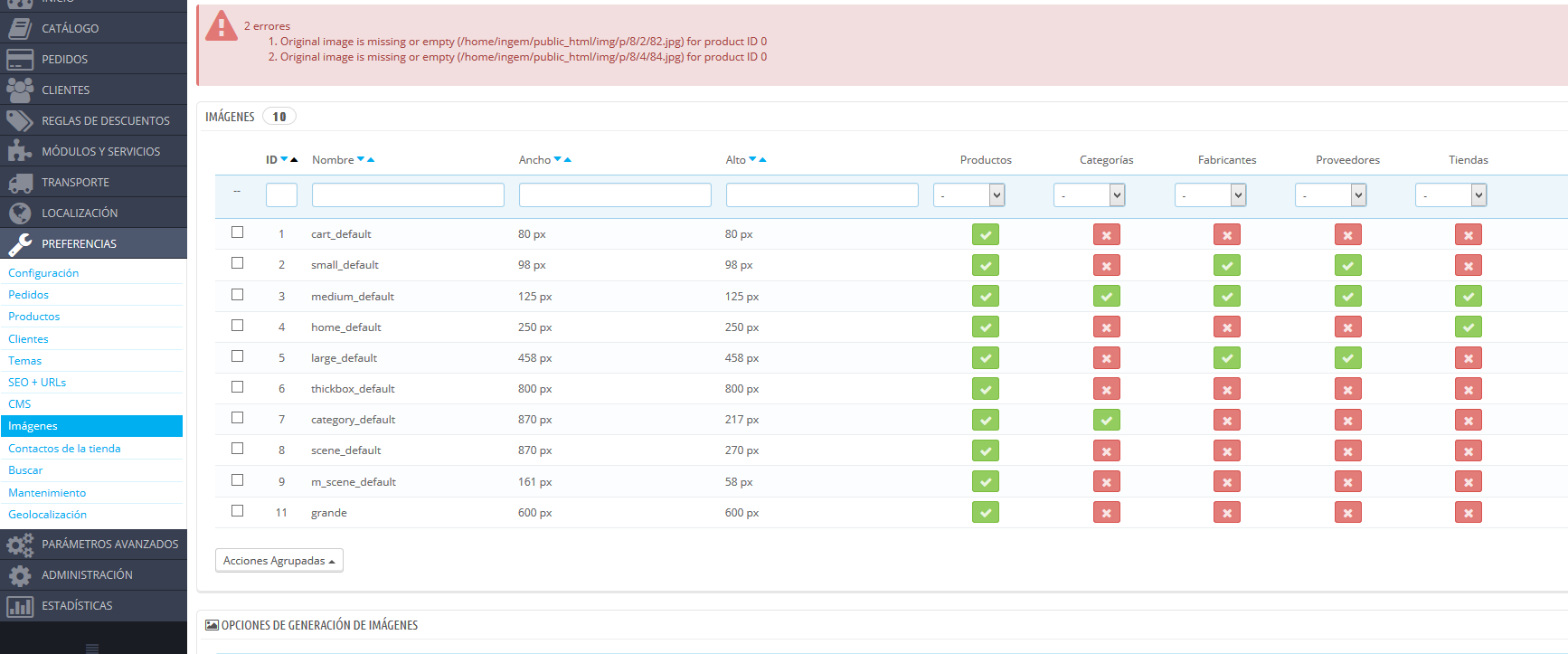This screenshot has height=654, width=1568.
Task: Toggle Tiendas status for thickbox_default
Action: pyautogui.click(x=1469, y=389)
